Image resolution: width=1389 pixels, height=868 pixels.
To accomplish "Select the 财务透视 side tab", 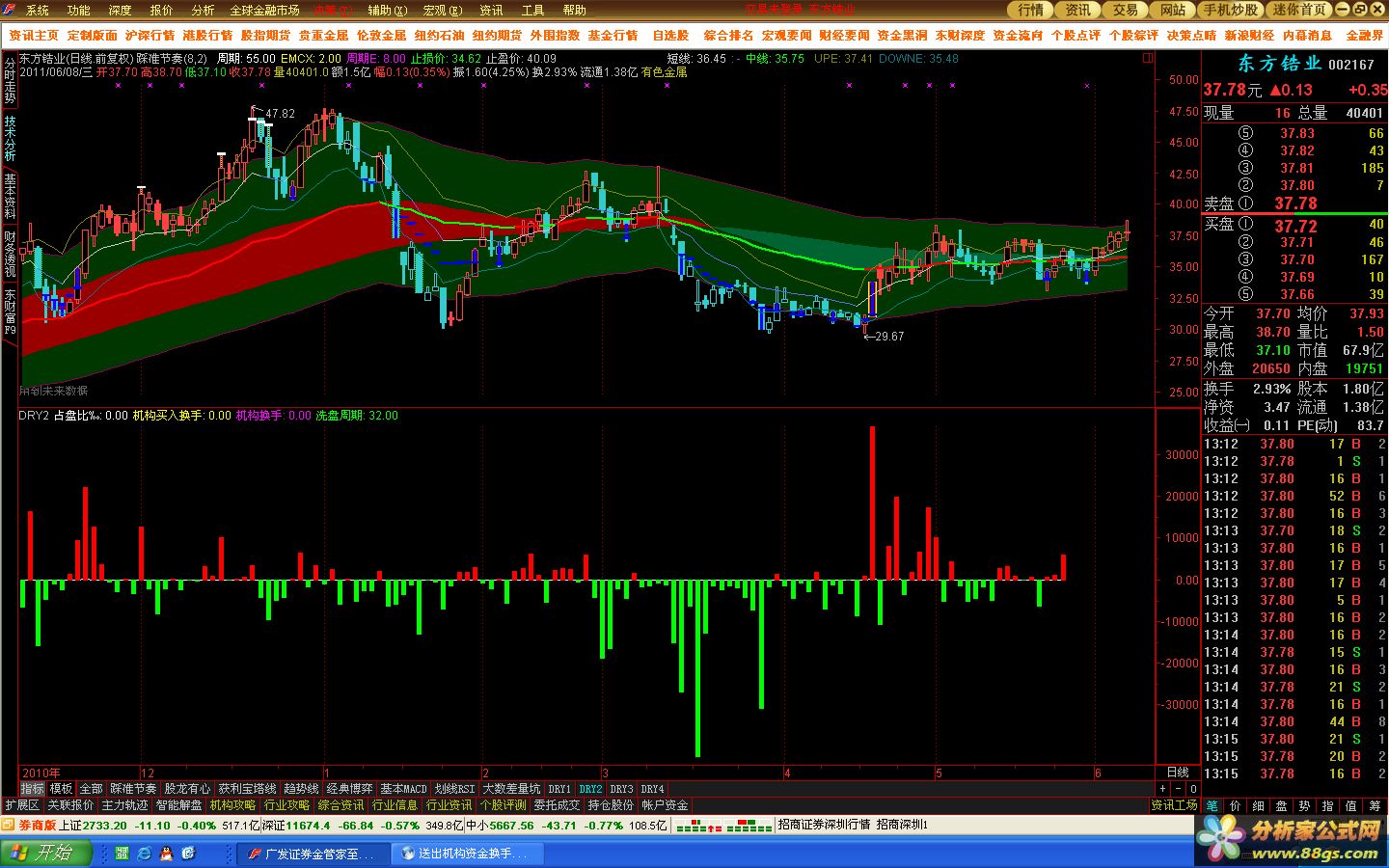I will pos(10,253).
